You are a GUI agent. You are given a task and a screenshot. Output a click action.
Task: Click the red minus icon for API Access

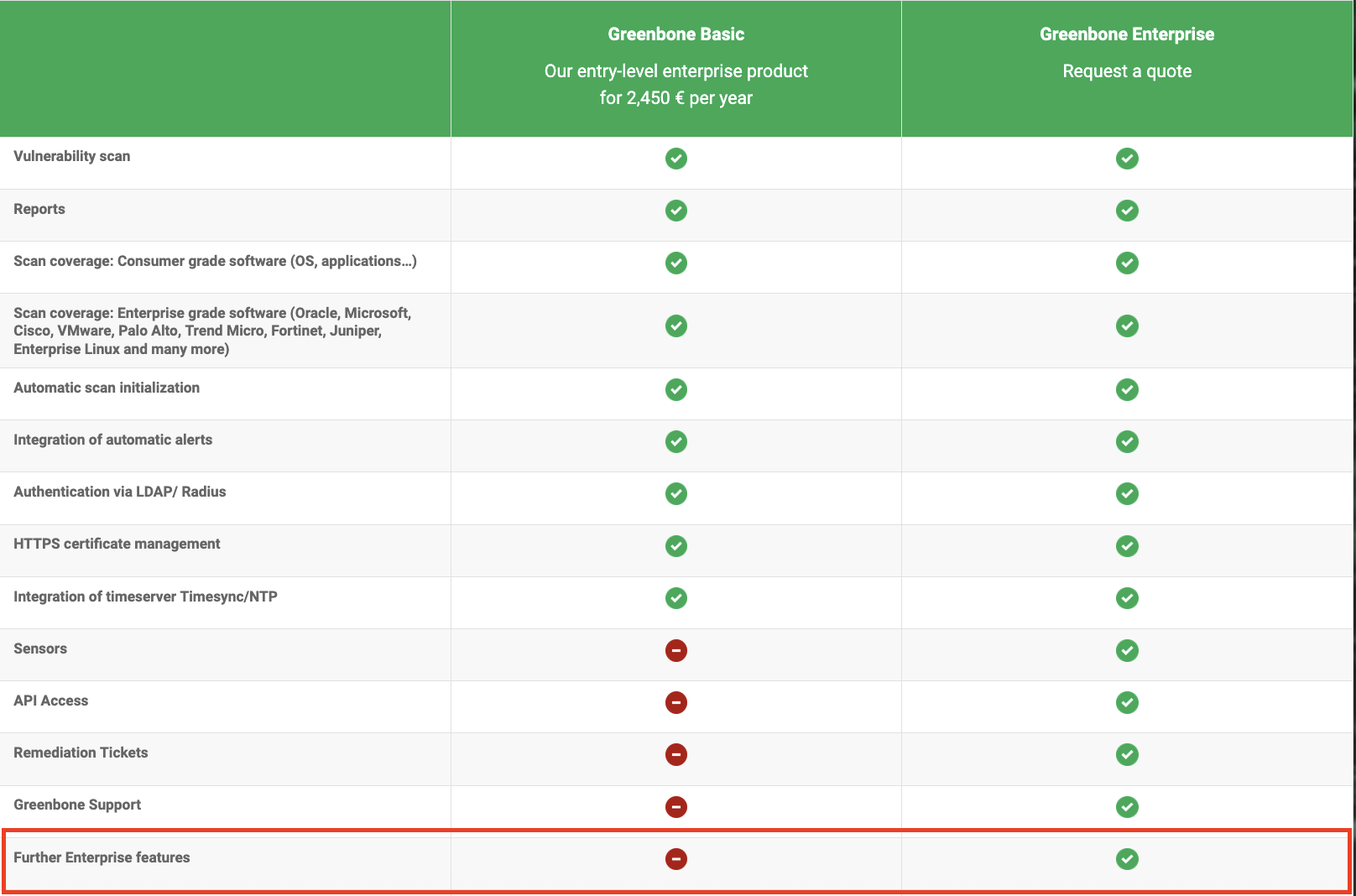point(675,702)
